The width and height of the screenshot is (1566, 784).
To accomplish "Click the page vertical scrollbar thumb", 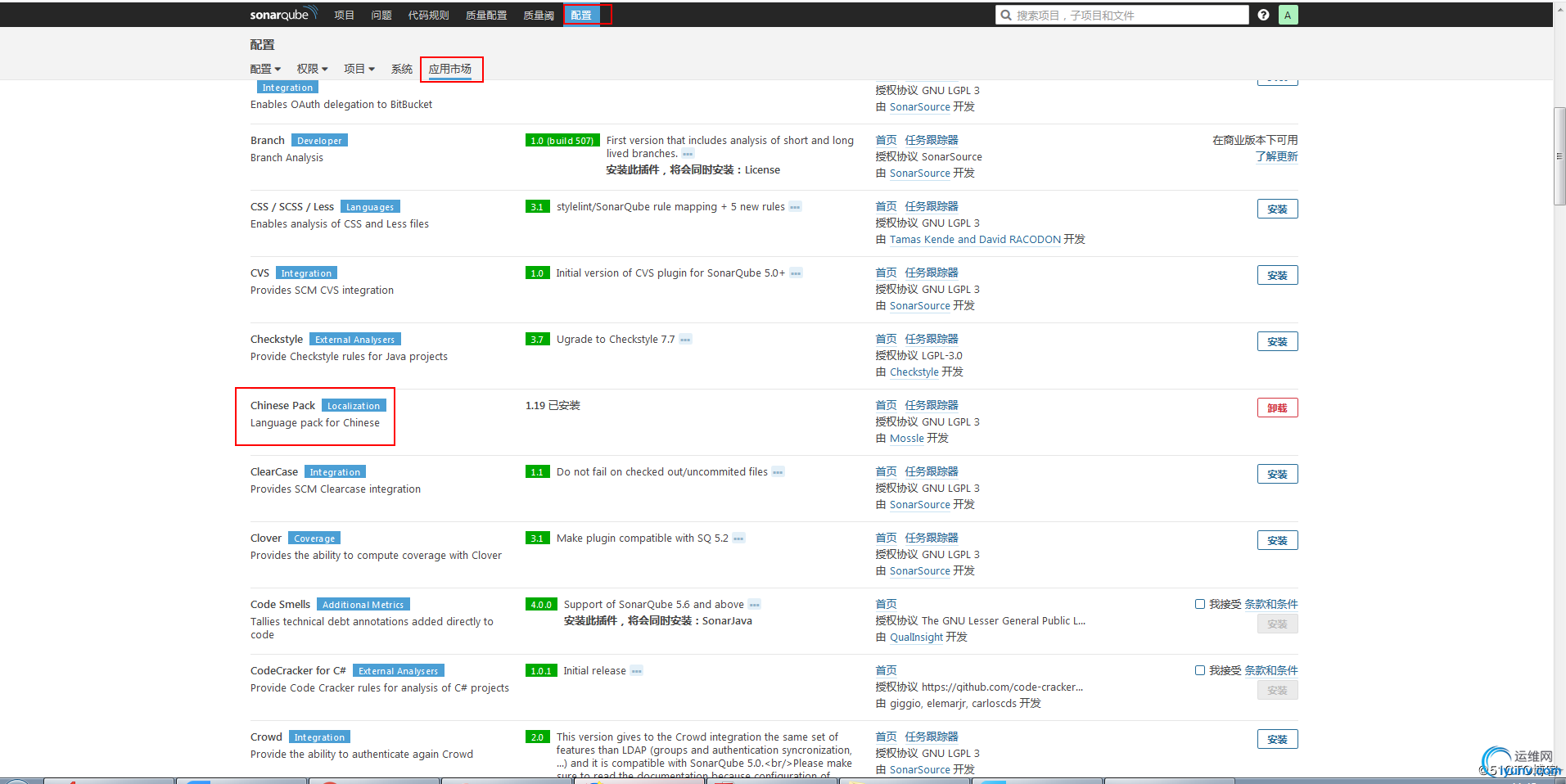I will 1559,155.
